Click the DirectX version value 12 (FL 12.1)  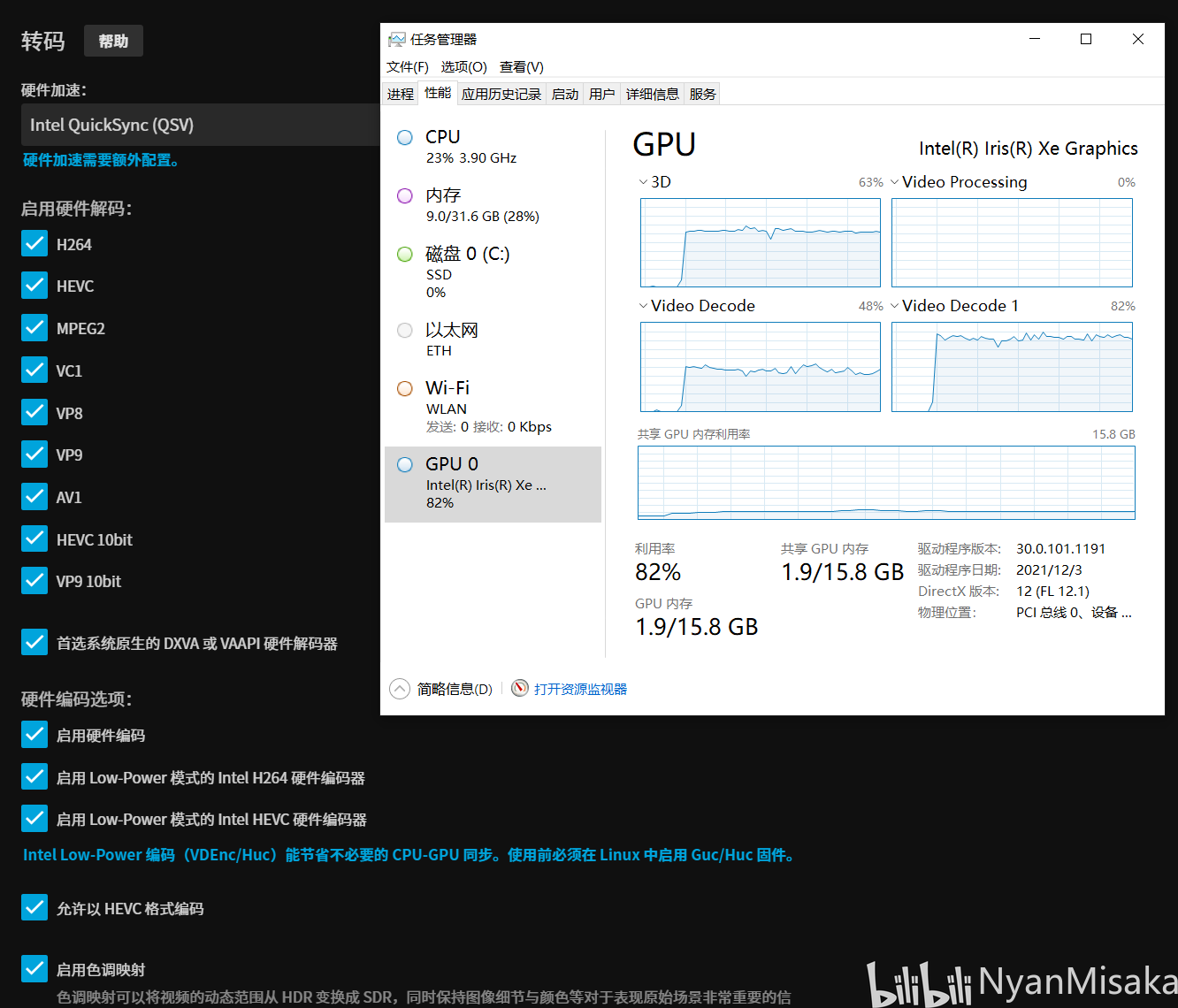click(1052, 592)
